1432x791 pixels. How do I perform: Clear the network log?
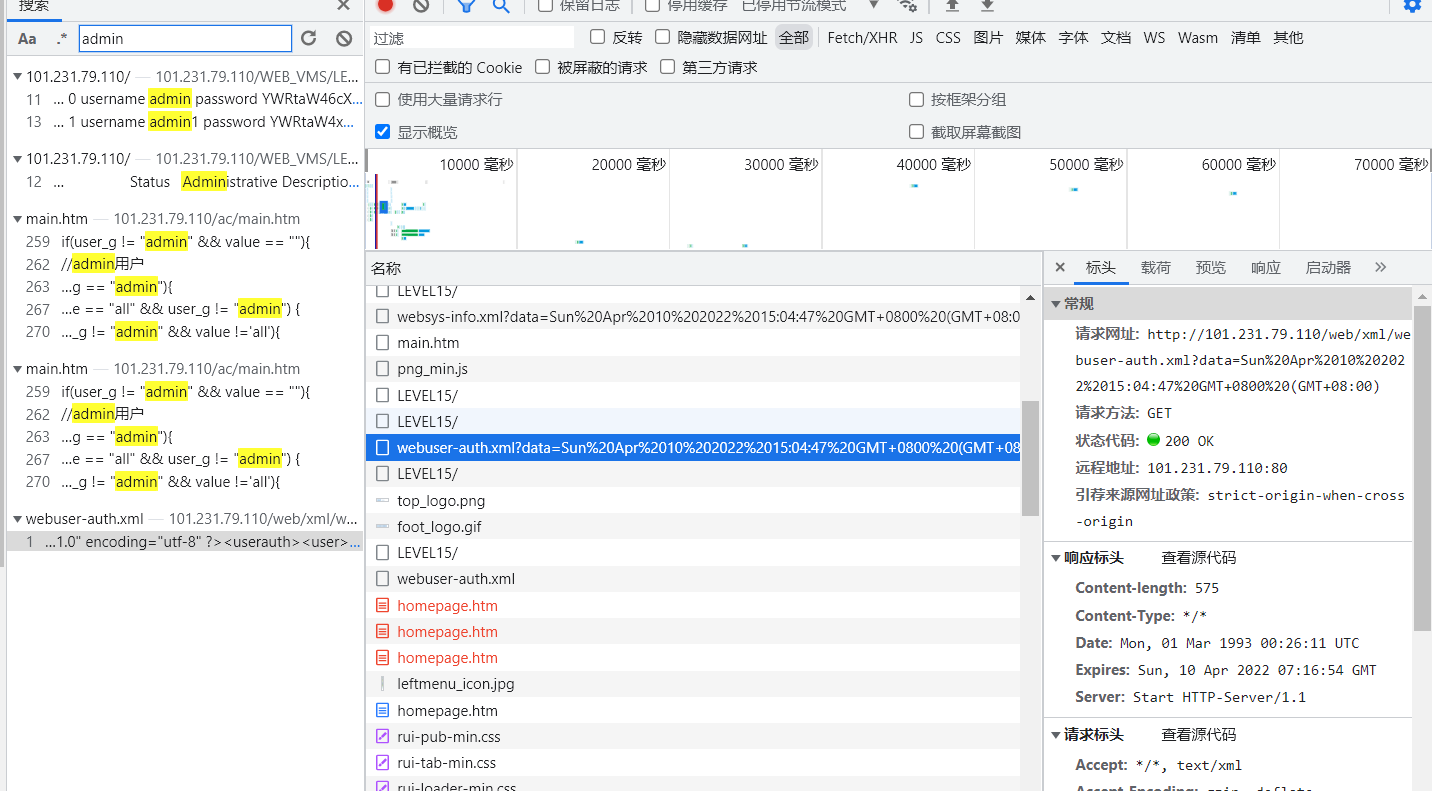[421, 5]
